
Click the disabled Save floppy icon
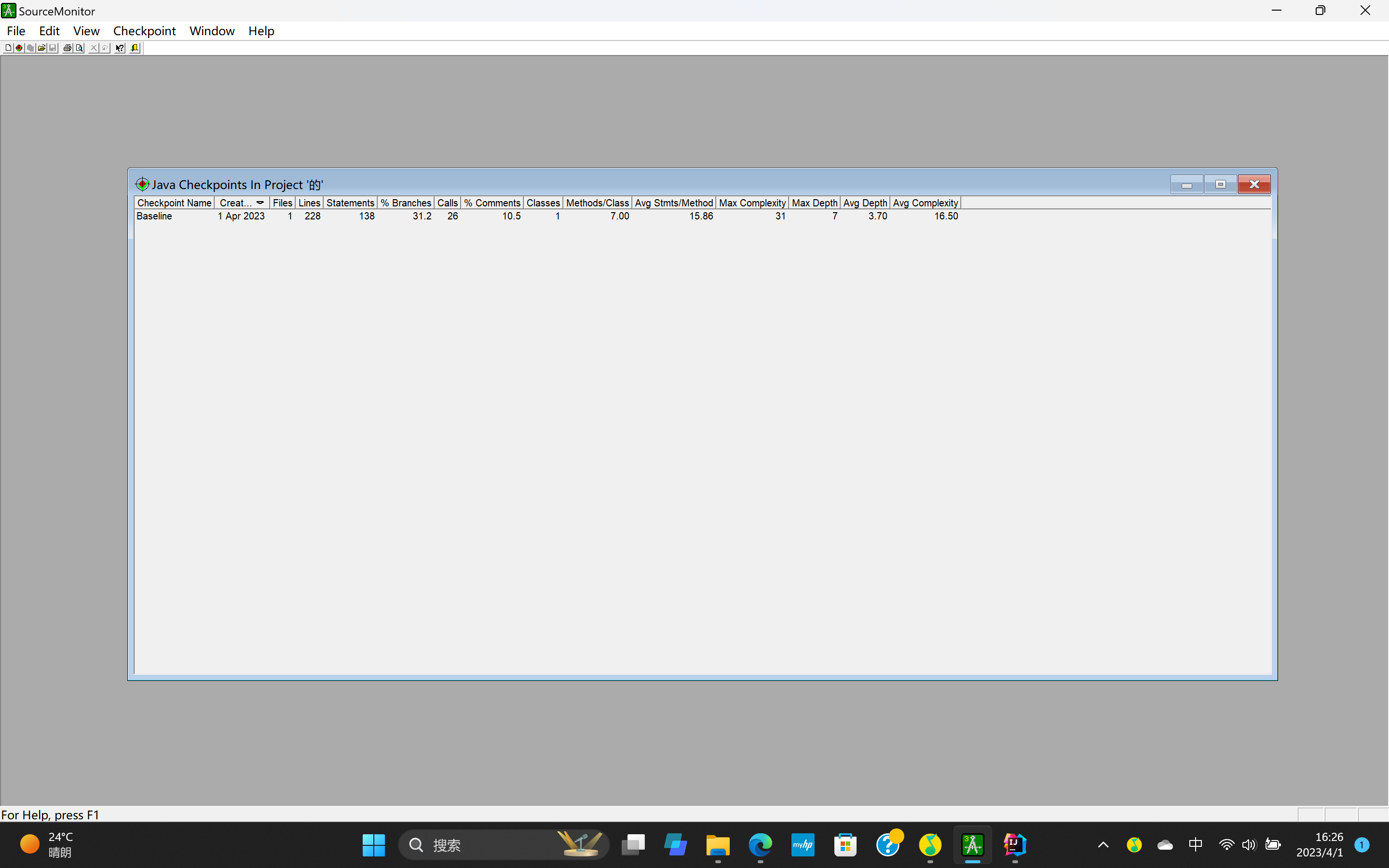tap(53, 48)
